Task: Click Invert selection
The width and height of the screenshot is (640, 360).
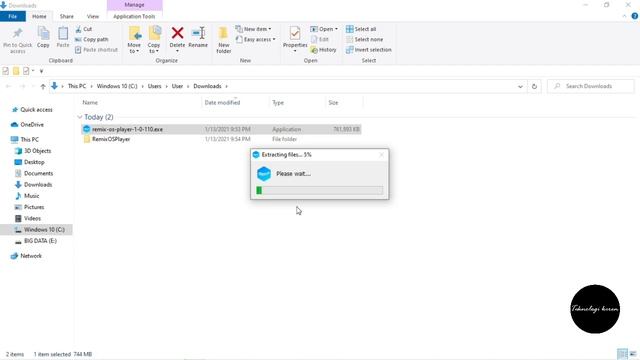Action: click(369, 50)
